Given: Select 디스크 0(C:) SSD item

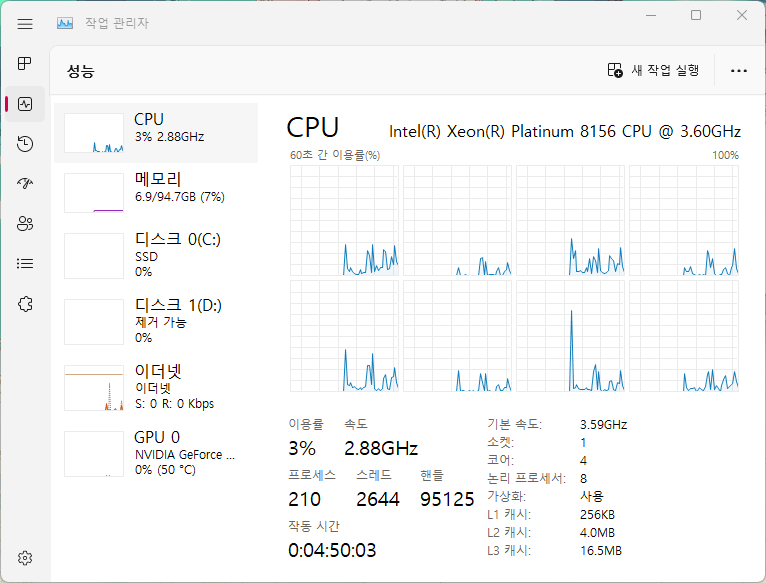Looking at the screenshot, I should click(156, 256).
